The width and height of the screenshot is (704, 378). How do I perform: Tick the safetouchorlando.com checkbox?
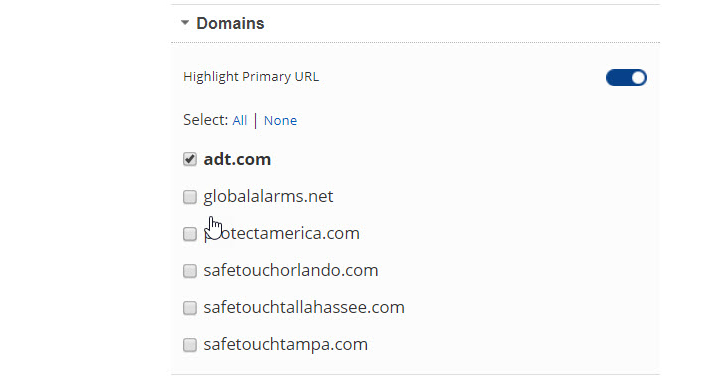[x=190, y=271]
